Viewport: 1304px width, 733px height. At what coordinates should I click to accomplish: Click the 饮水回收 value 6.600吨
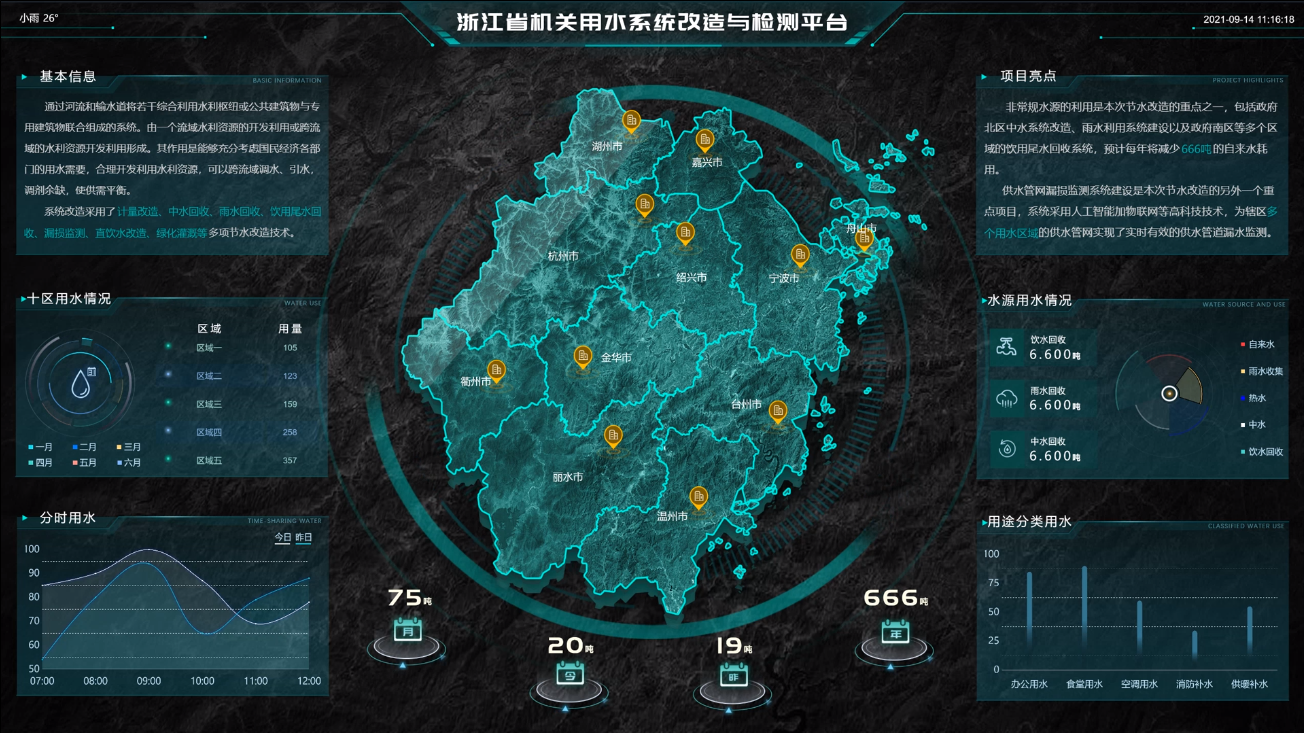pos(1055,355)
